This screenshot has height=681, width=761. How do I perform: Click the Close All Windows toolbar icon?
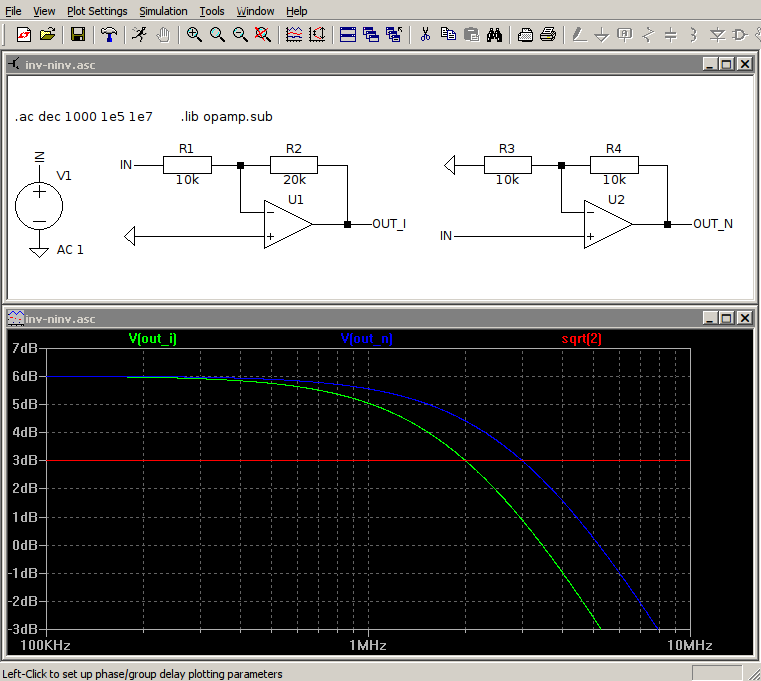(394, 34)
